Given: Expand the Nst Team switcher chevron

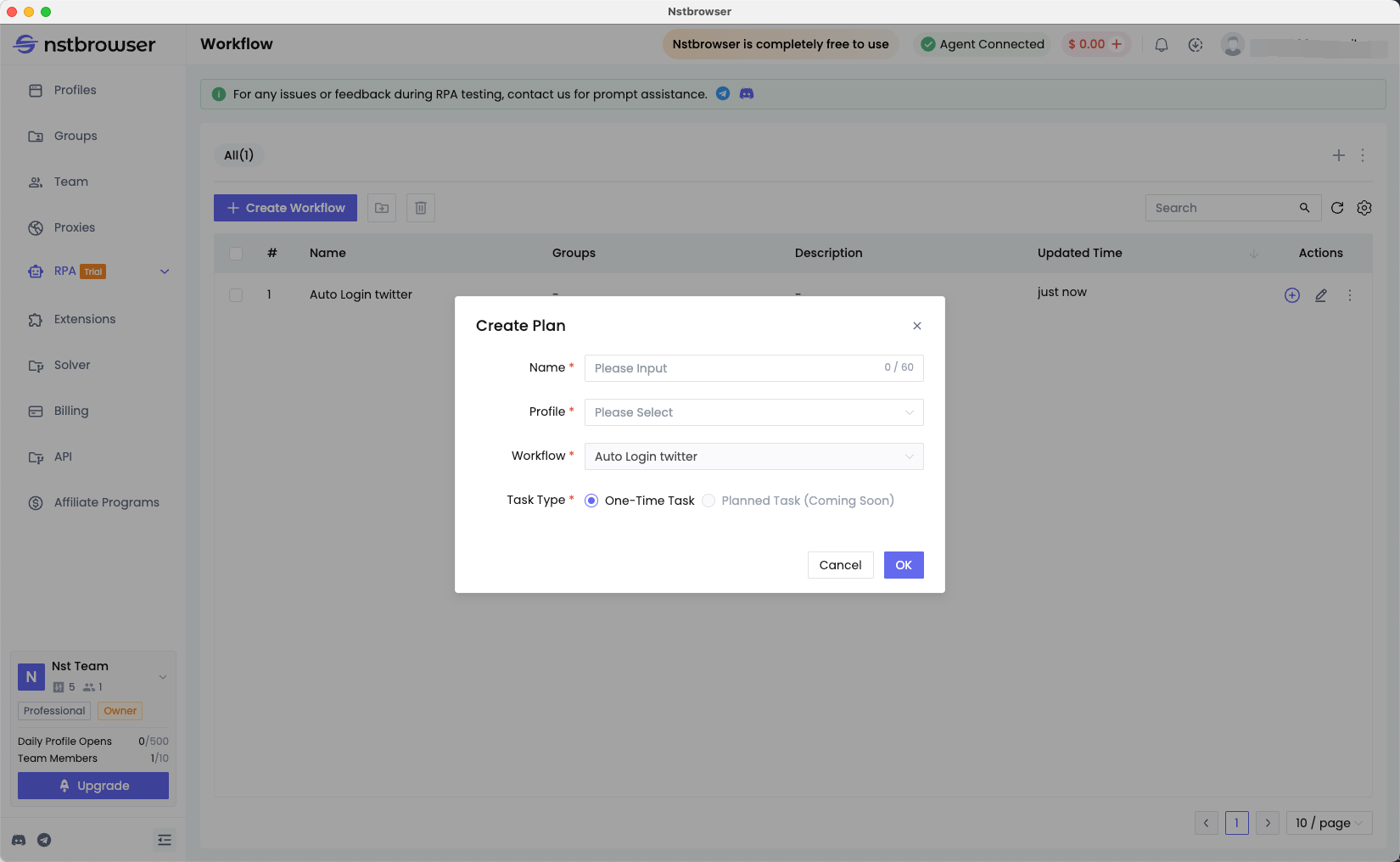Looking at the screenshot, I should (x=163, y=677).
